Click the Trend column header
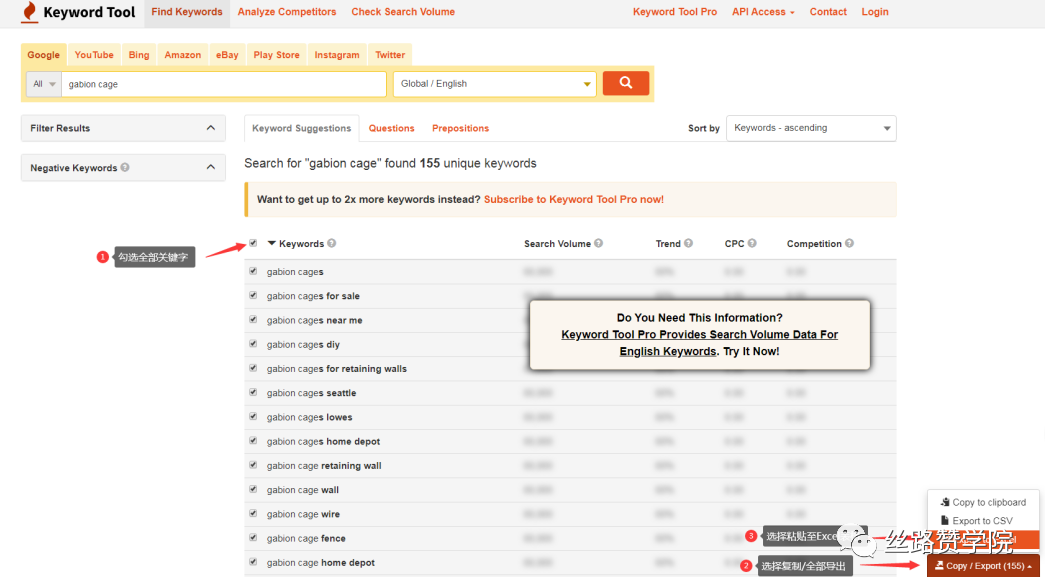 coord(668,244)
